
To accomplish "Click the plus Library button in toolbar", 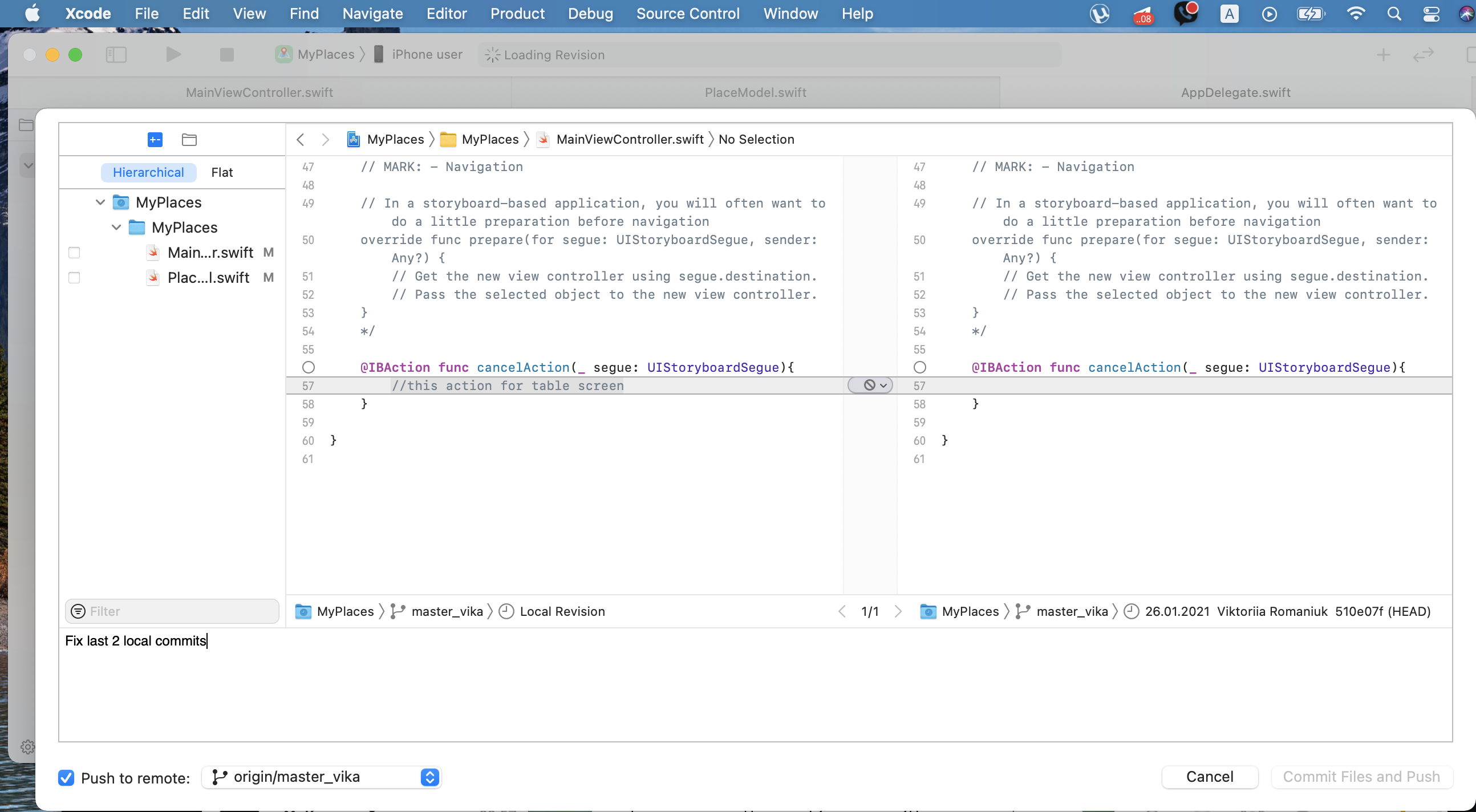I will point(1383,54).
